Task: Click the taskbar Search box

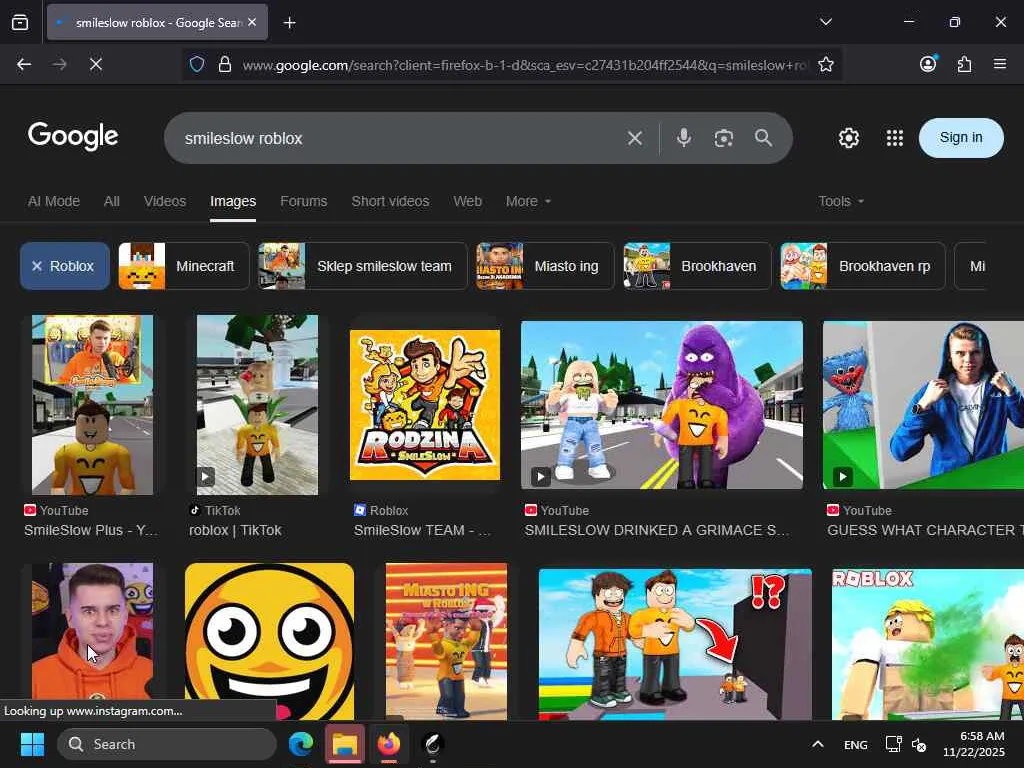Action: [167, 744]
